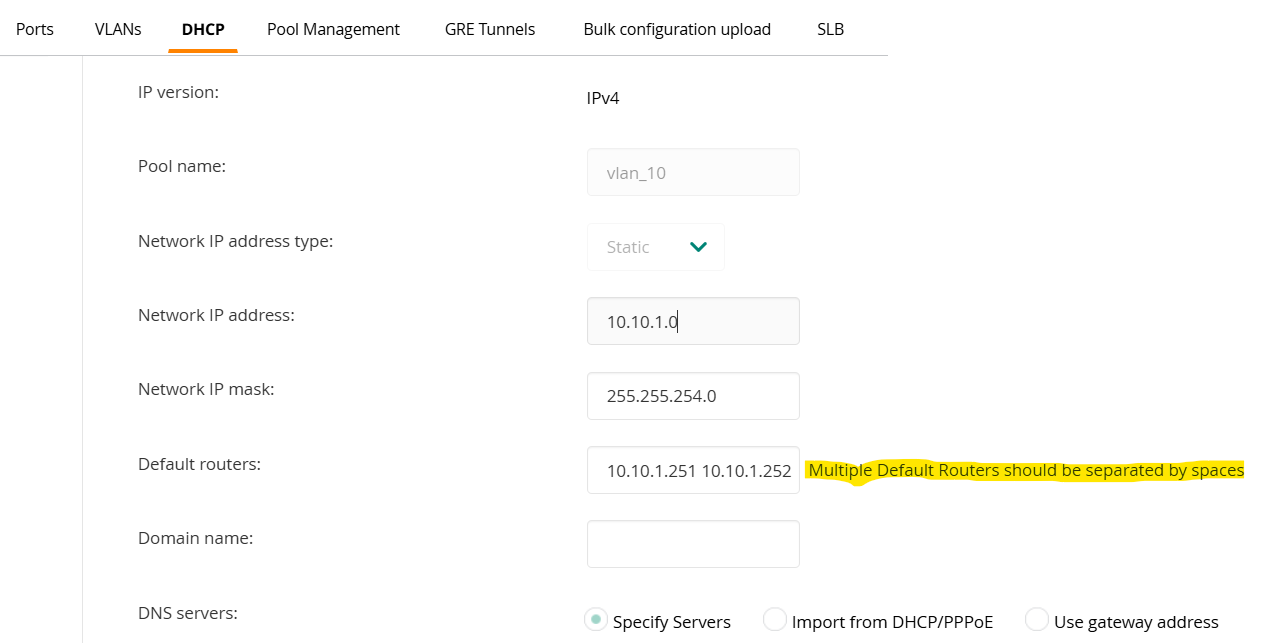Switch to the Ports tab
This screenshot has height=643, width=1276.
coord(35,29)
